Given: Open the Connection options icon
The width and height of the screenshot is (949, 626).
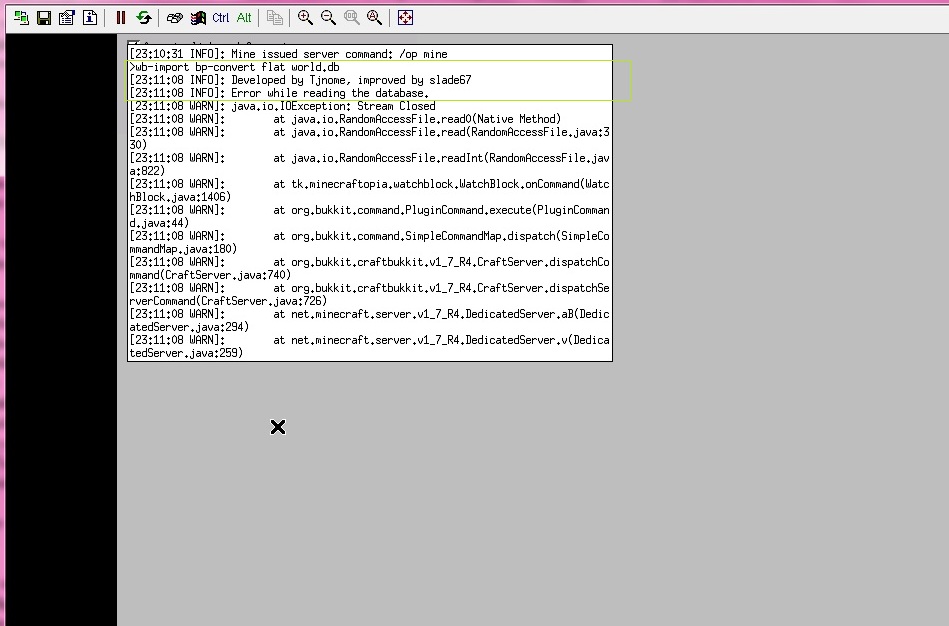Looking at the screenshot, I should (x=67, y=18).
